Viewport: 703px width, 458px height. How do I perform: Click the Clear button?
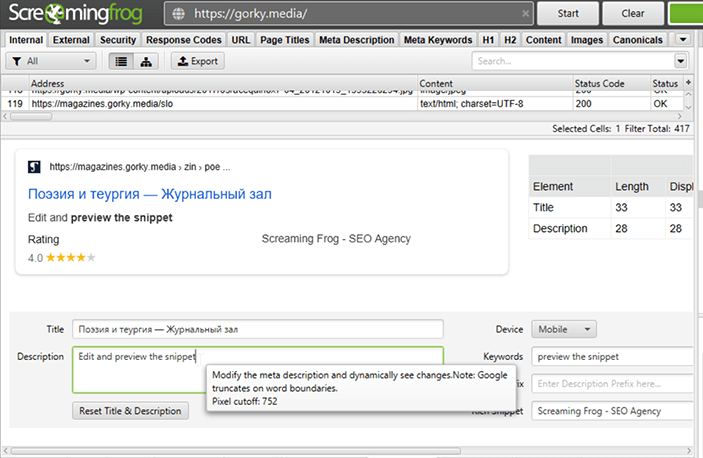click(x=633, y=13)
